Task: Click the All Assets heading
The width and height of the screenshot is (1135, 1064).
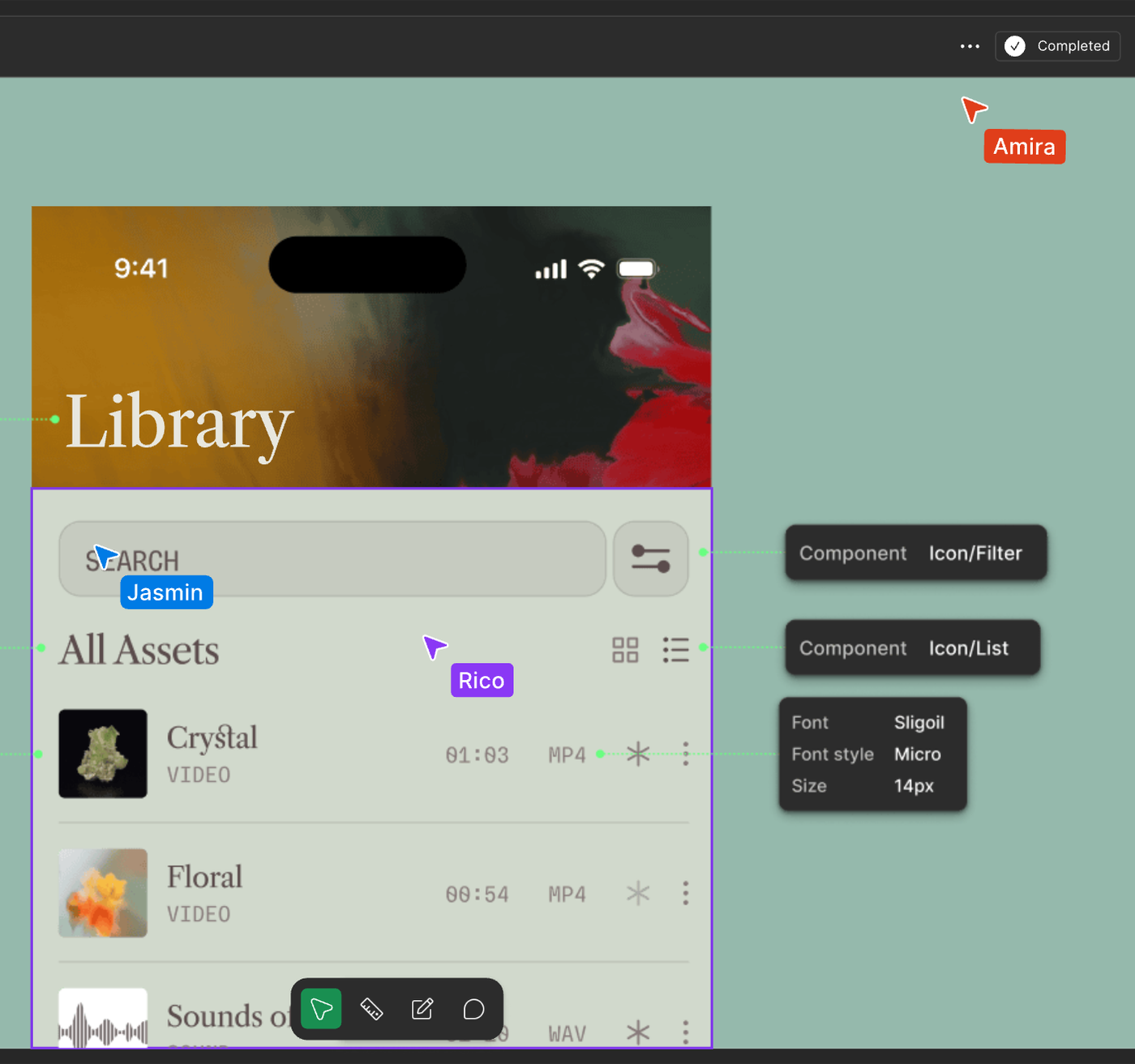Action: pyautogui.click(x=139, y=650)
